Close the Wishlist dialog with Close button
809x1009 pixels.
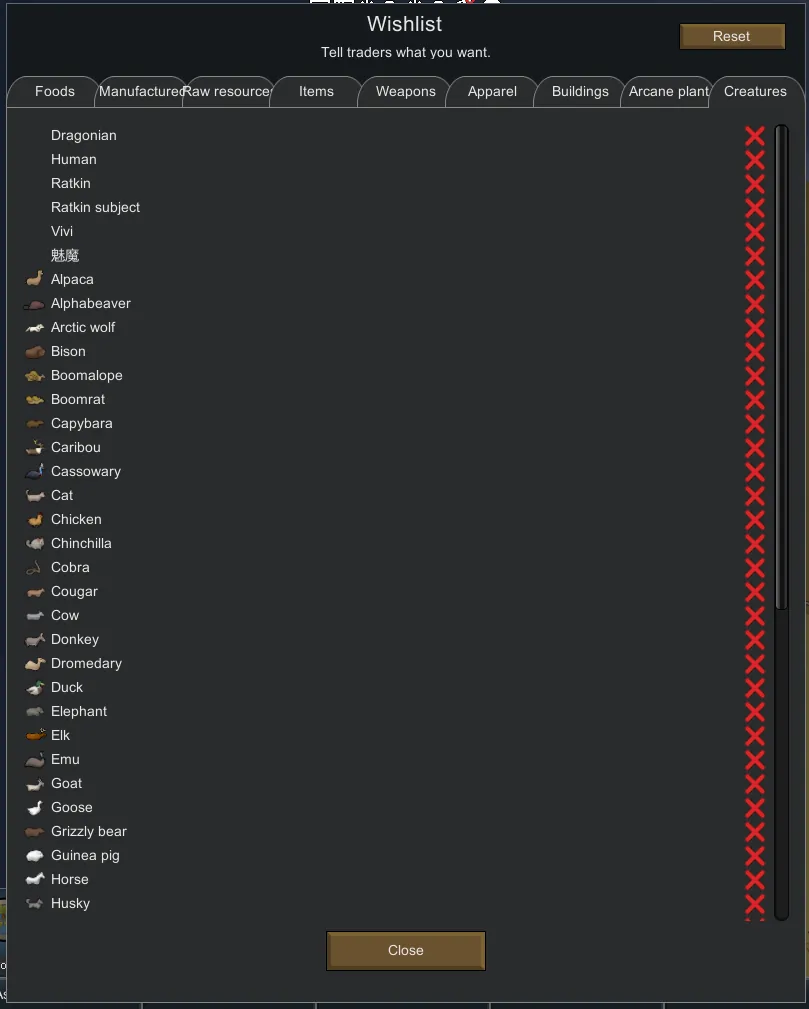click(405, 950)
